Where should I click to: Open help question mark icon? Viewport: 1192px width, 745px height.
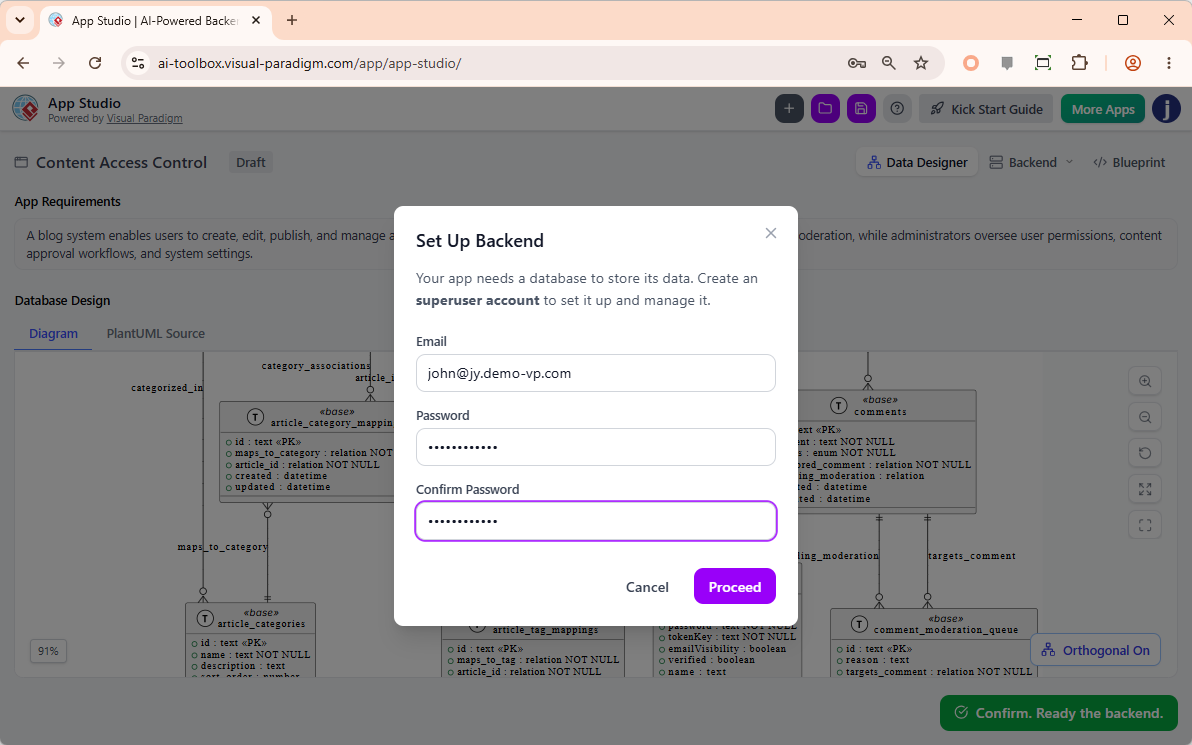click(x=897, y=109)
